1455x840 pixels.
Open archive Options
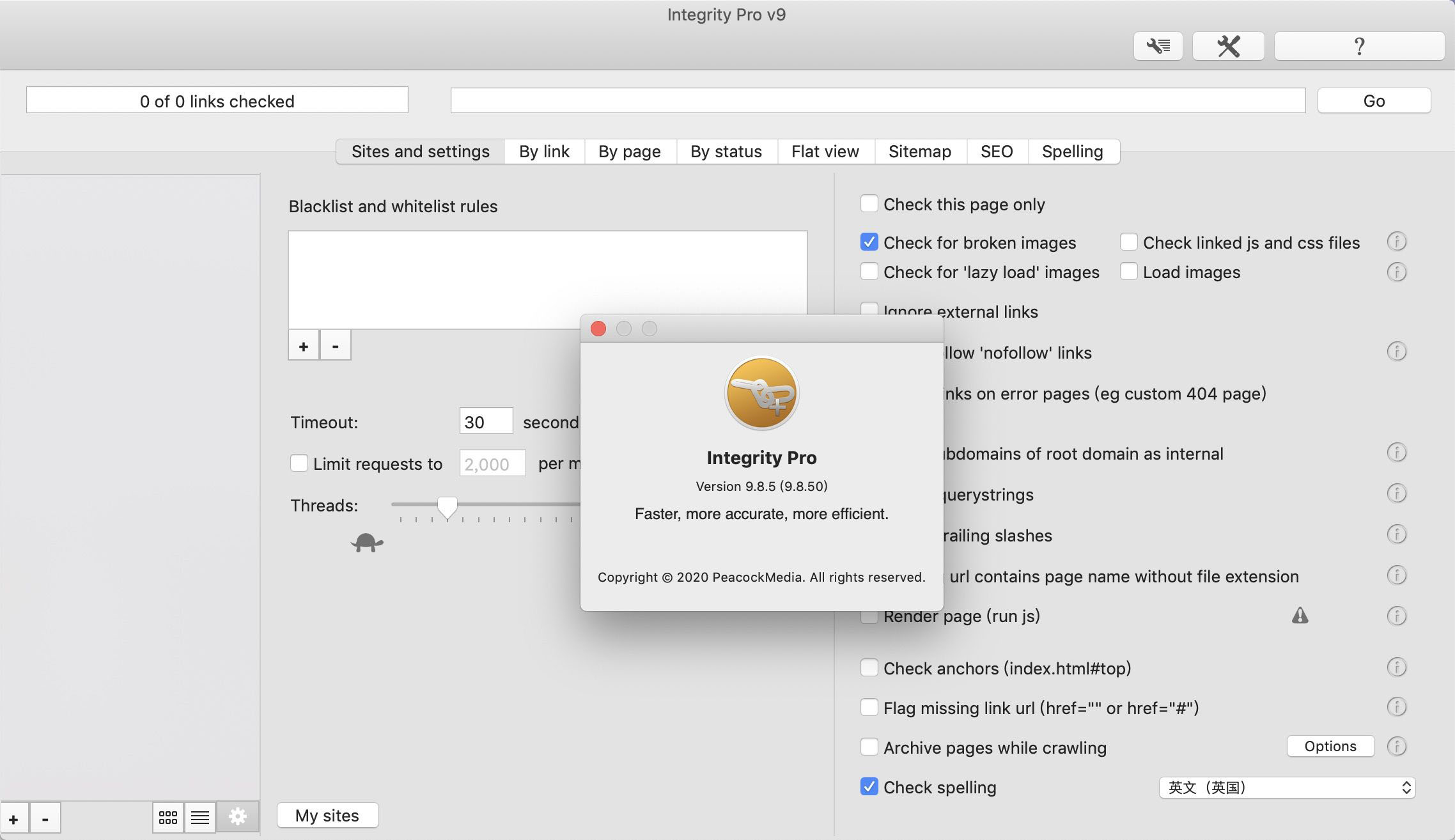pyautogui.click(x=1330, y=746)
